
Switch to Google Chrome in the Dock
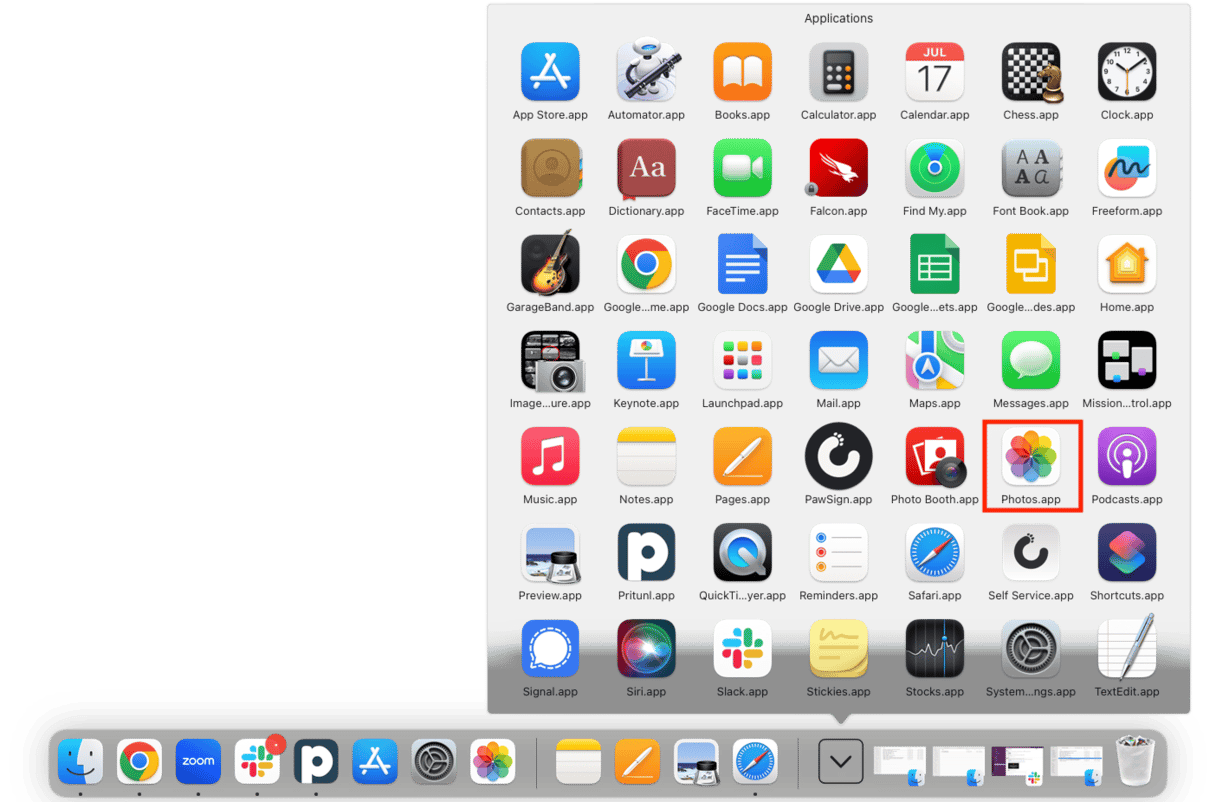(139, 762)
